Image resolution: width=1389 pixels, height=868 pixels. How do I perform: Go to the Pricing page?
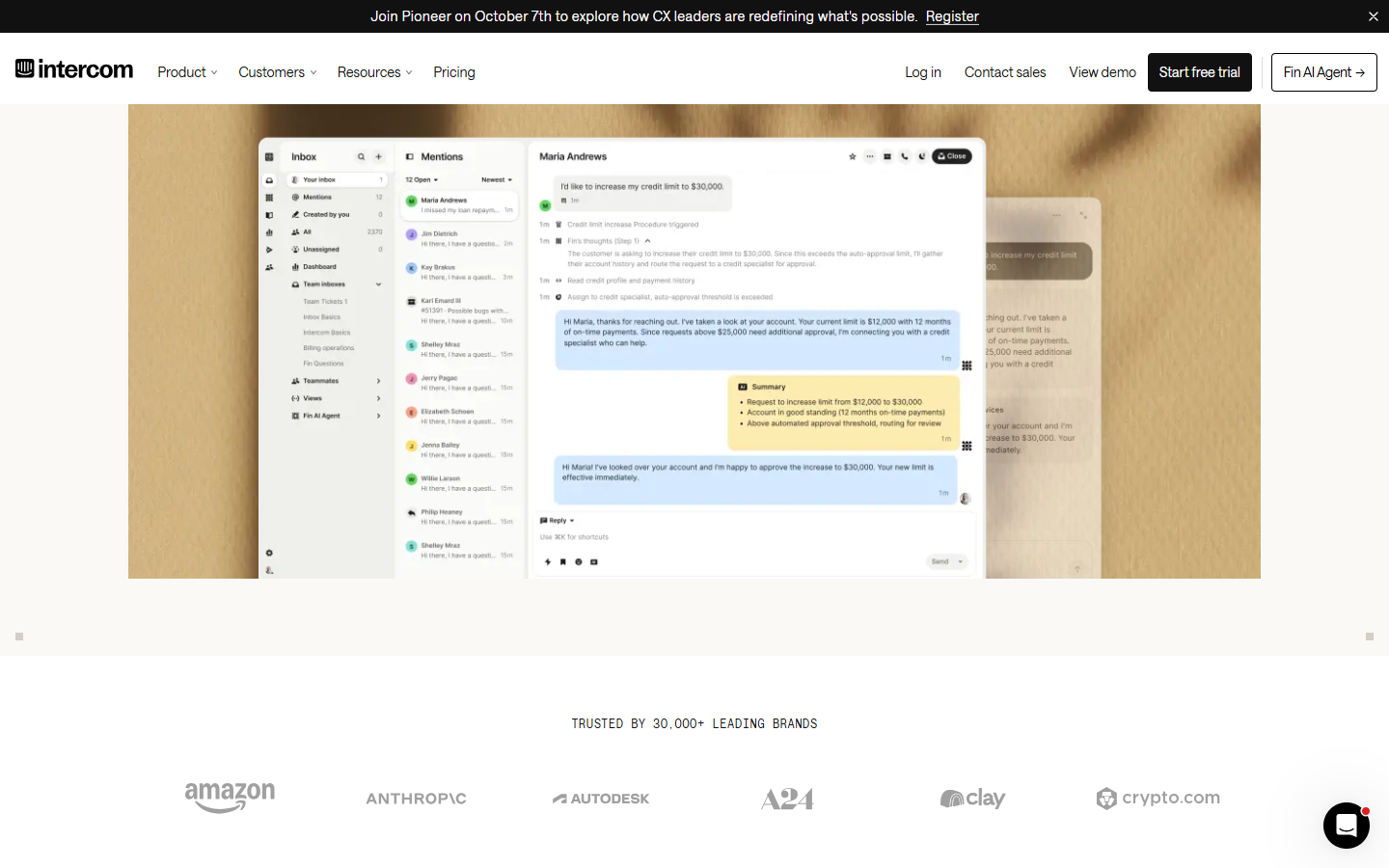pyautogui.click(x=454, y=72)
